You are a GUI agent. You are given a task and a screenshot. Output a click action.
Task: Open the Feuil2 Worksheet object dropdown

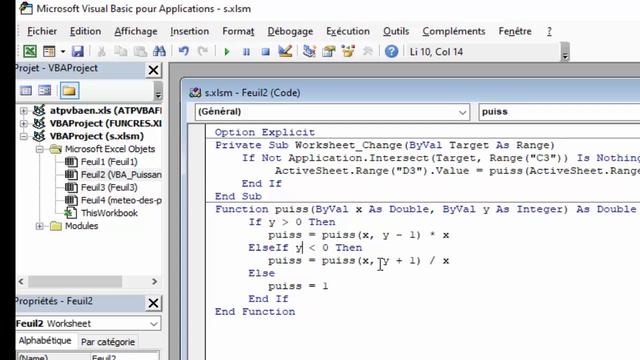click(x=153, y=324)
